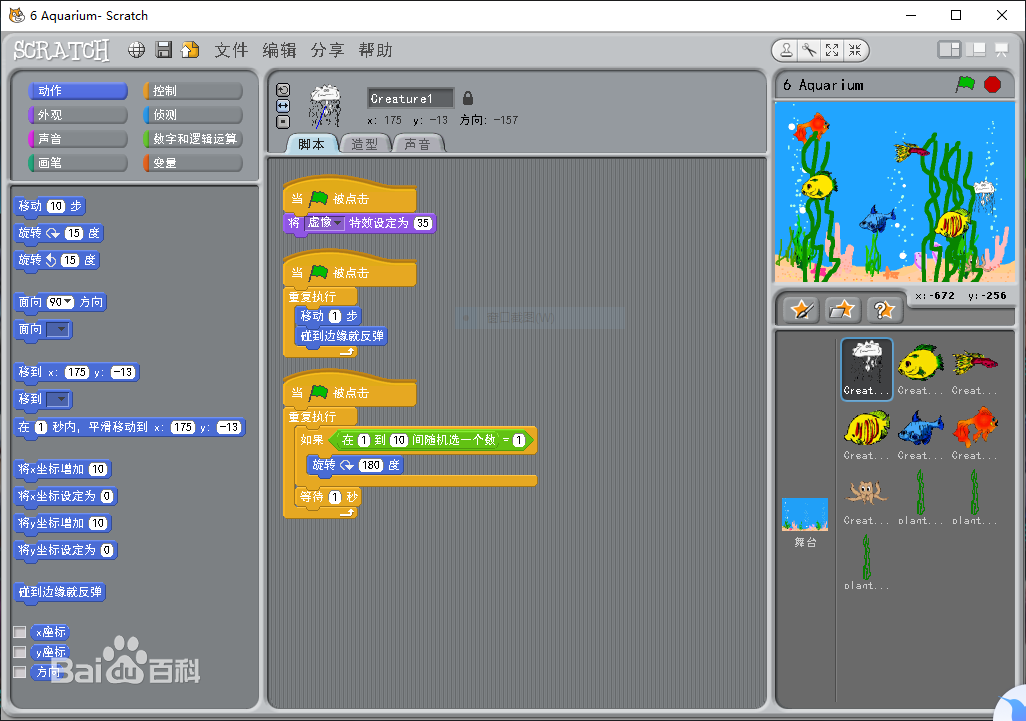The image size is (1026, 721).
Task: Switch to the 声音 tab
Action: click(418, 144)
